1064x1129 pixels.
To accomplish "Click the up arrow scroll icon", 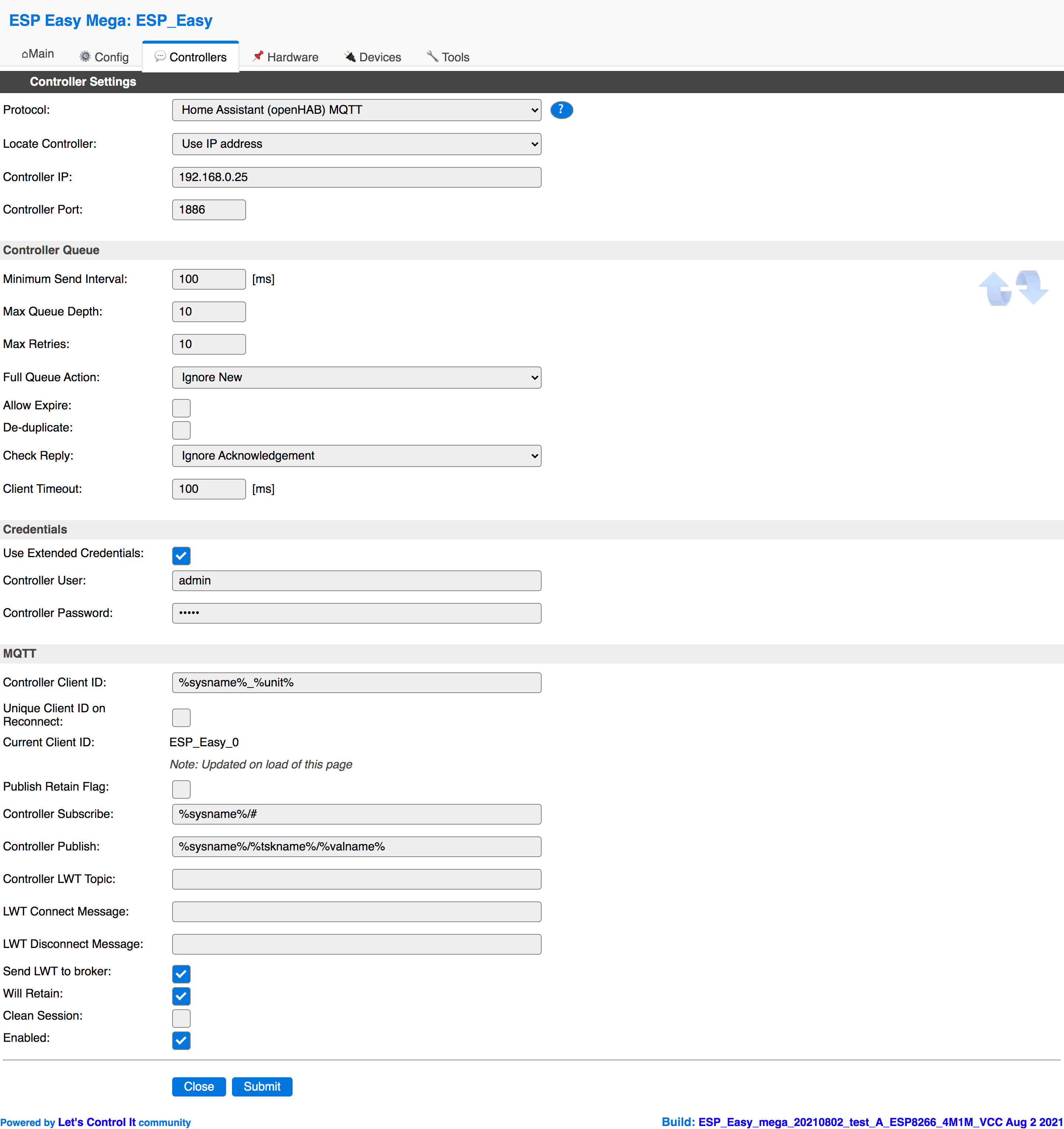I will [x=995, y=289].
